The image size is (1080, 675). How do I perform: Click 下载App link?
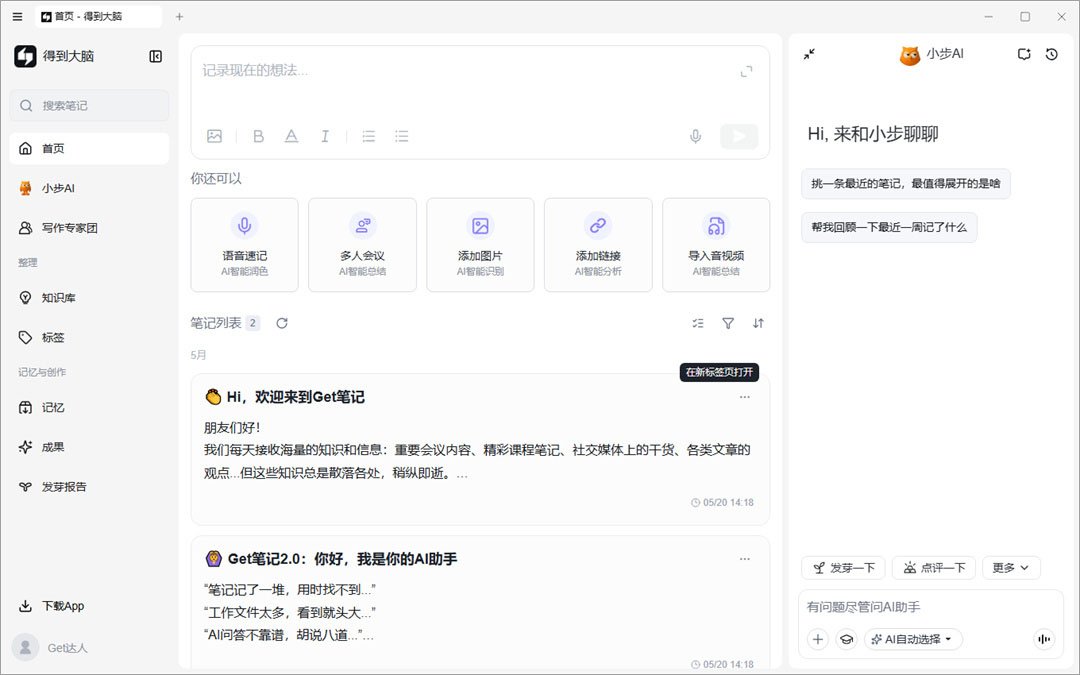(x=52, y=606)
